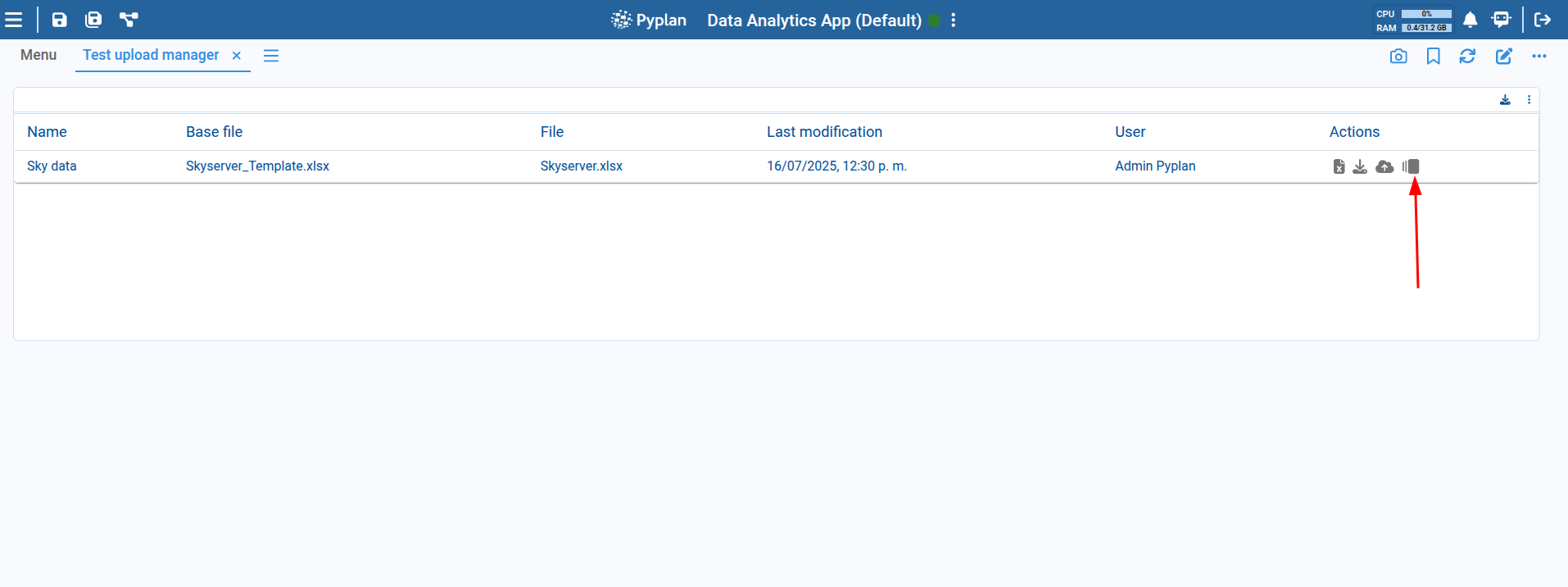Open the Excel template icon for Sky data
This screenshot has width=1568, height=587.
pos(1339,166)
